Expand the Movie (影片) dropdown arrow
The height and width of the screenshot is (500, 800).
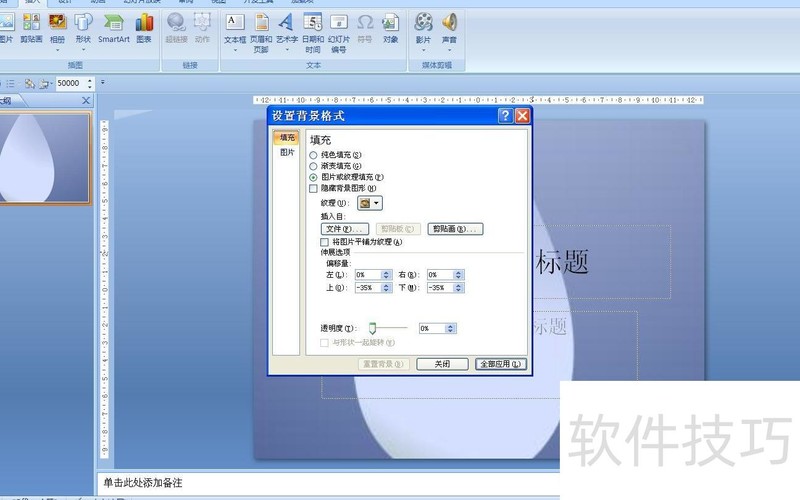coord(423,50)
